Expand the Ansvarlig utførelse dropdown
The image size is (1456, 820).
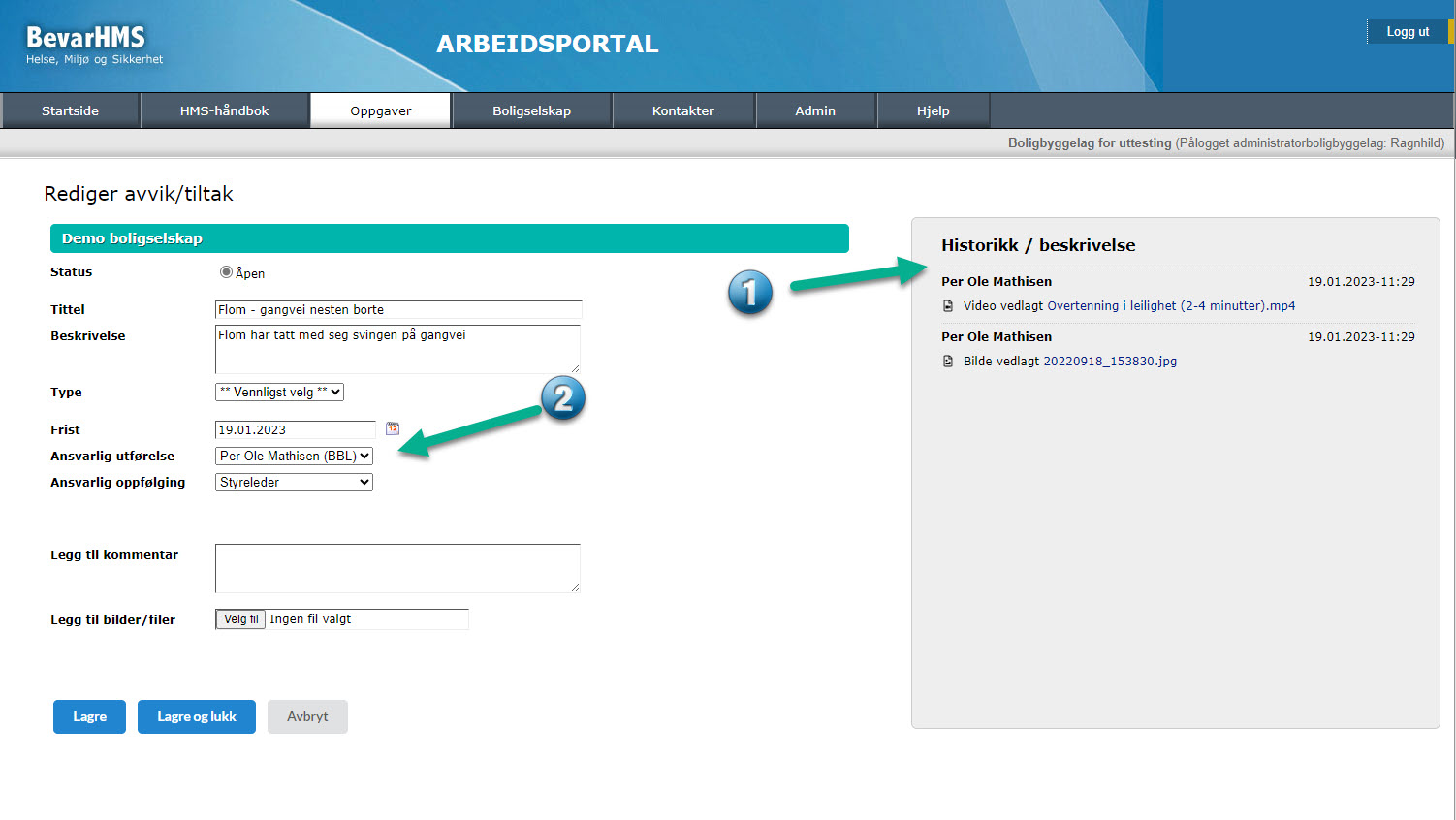pyautogui.click(x=294, y=457)
